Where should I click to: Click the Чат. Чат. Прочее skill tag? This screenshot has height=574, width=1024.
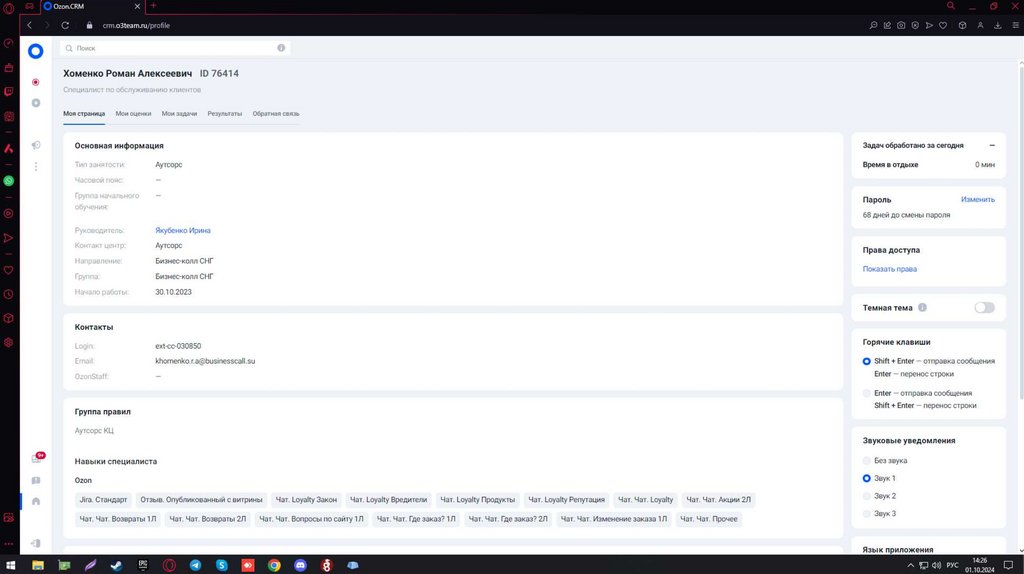pyautogui.click(x=709, y=518)
